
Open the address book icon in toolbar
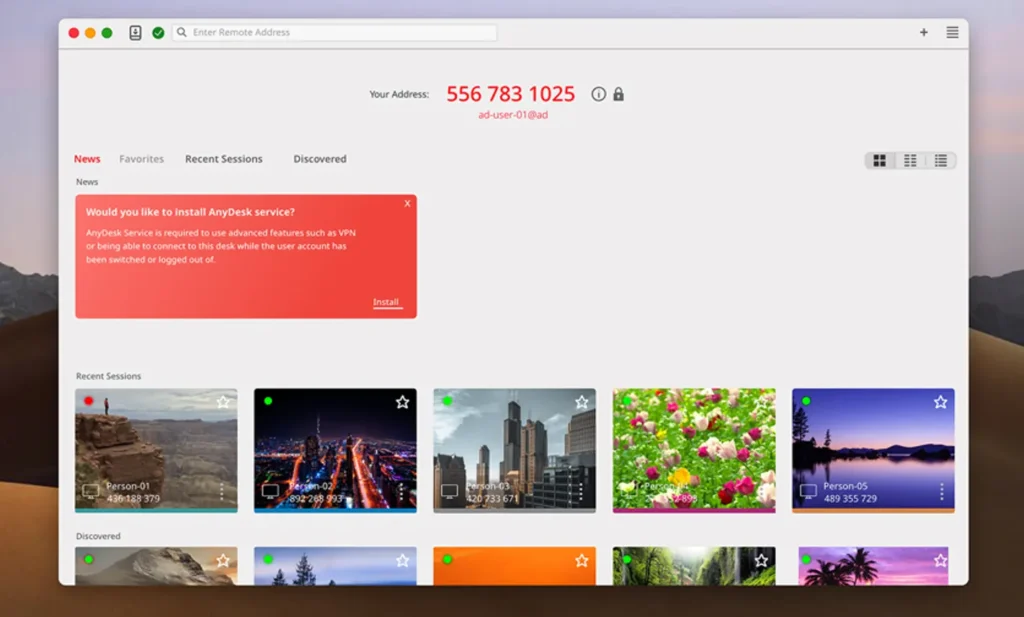(x=135, y=33)
